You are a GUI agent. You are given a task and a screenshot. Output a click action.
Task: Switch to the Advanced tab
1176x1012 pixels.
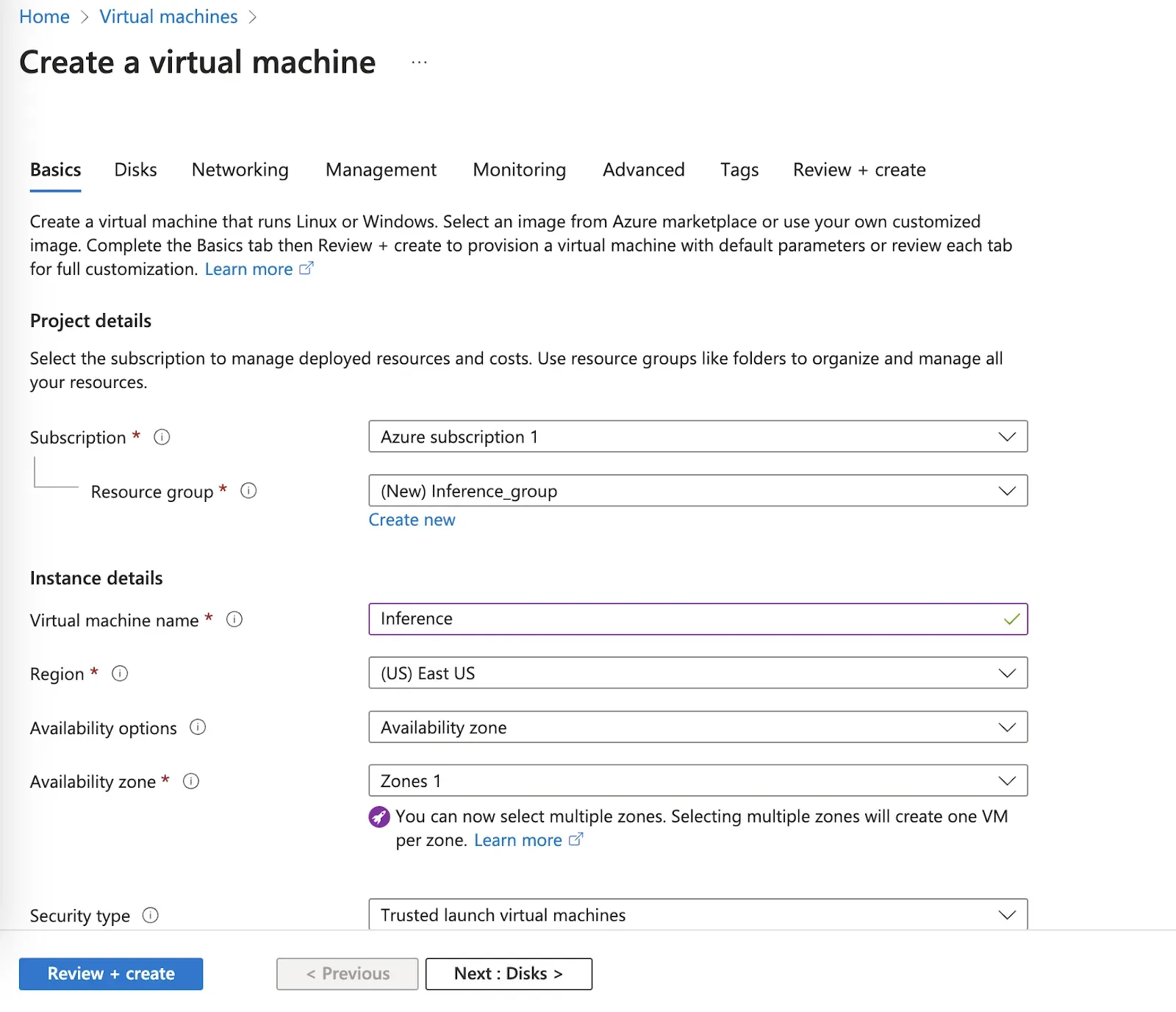pos(644,170)
